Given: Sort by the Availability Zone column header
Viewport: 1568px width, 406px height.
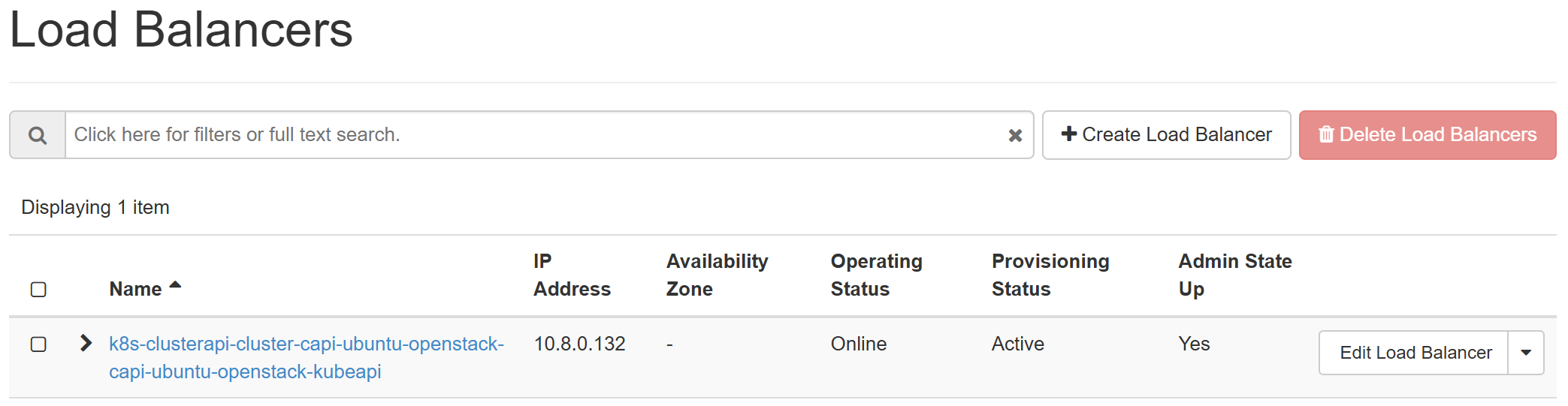Looking at the screenshot, I should [x=717, y=275].
